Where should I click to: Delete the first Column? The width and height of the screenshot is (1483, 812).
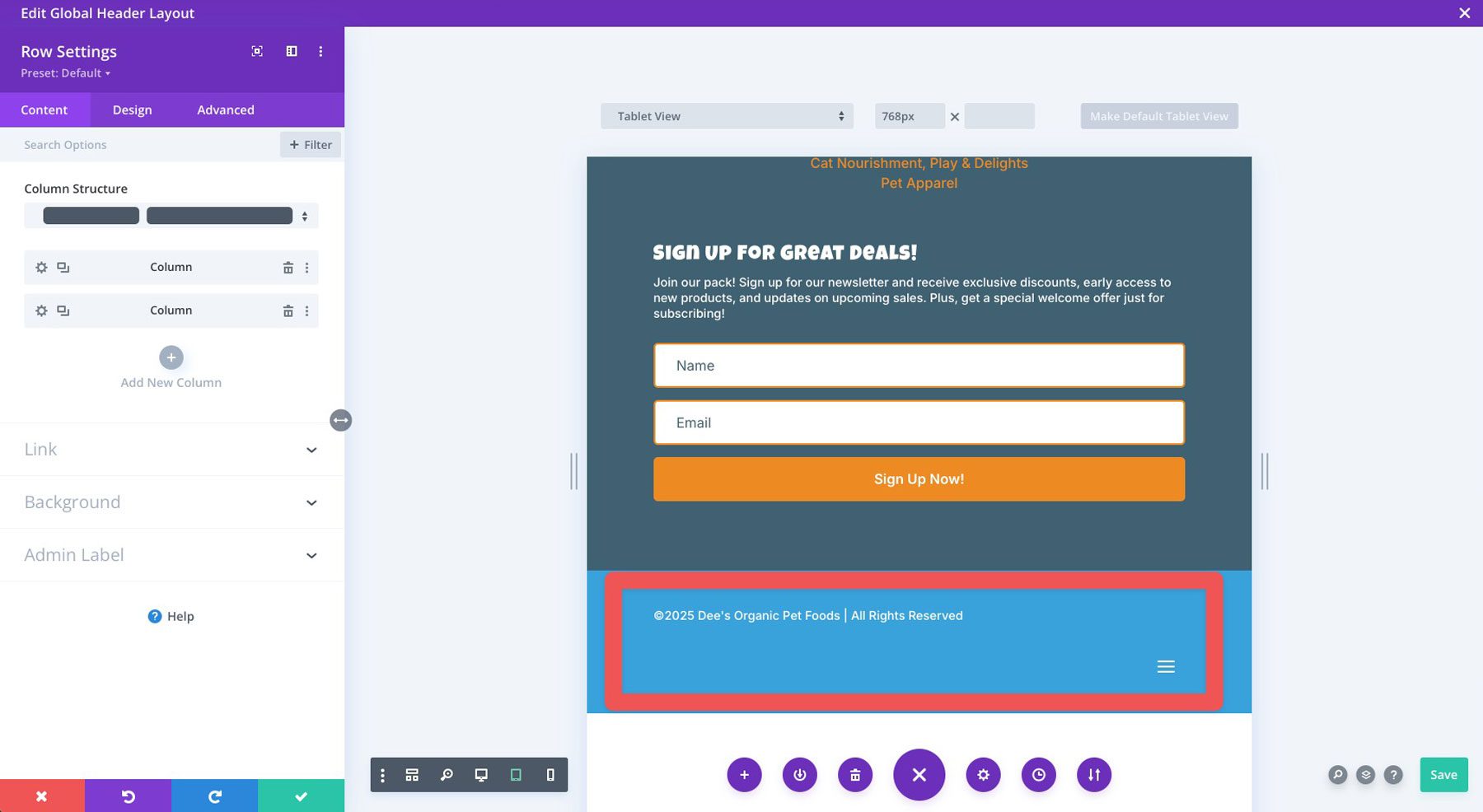coord(288,267)
